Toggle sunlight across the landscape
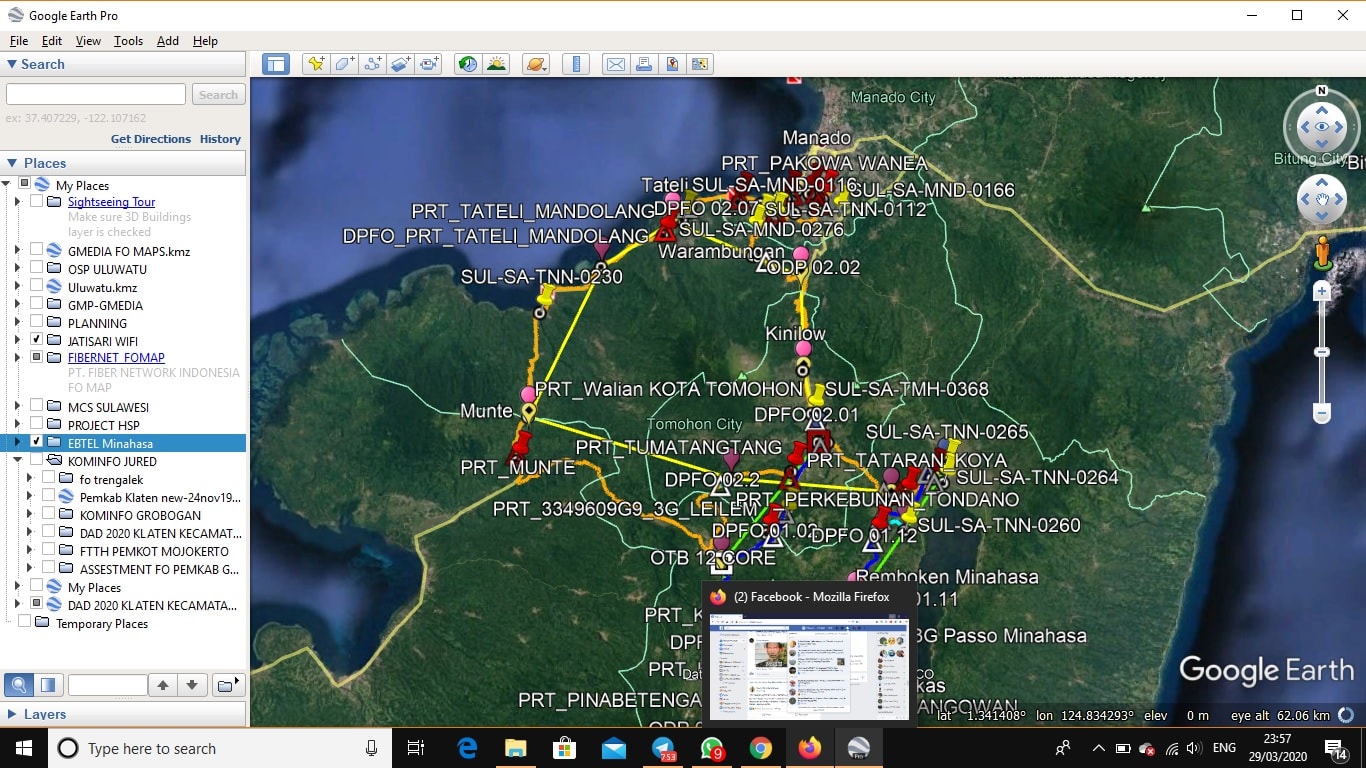This screenshot has height=768, width=1366. pos(497,63)
